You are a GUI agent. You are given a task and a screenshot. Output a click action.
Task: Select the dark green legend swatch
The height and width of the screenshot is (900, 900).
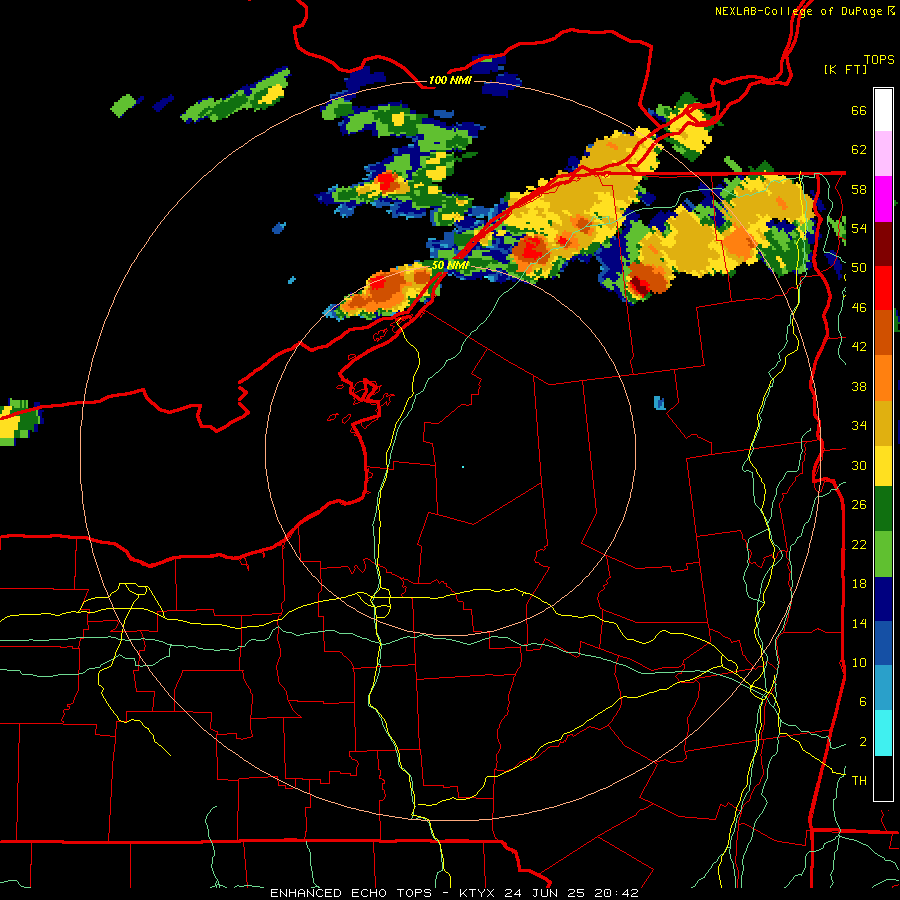point(883,509)
